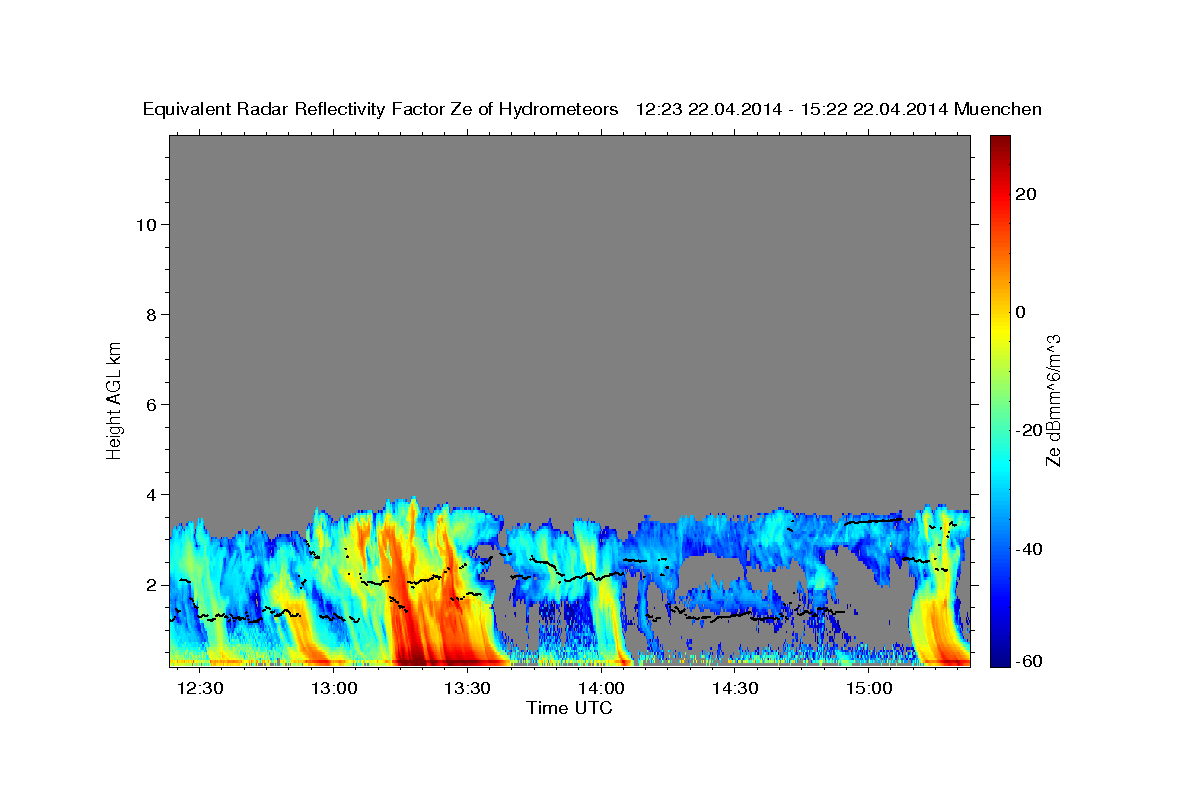Click the colorbar value -40

(1028, 548)
